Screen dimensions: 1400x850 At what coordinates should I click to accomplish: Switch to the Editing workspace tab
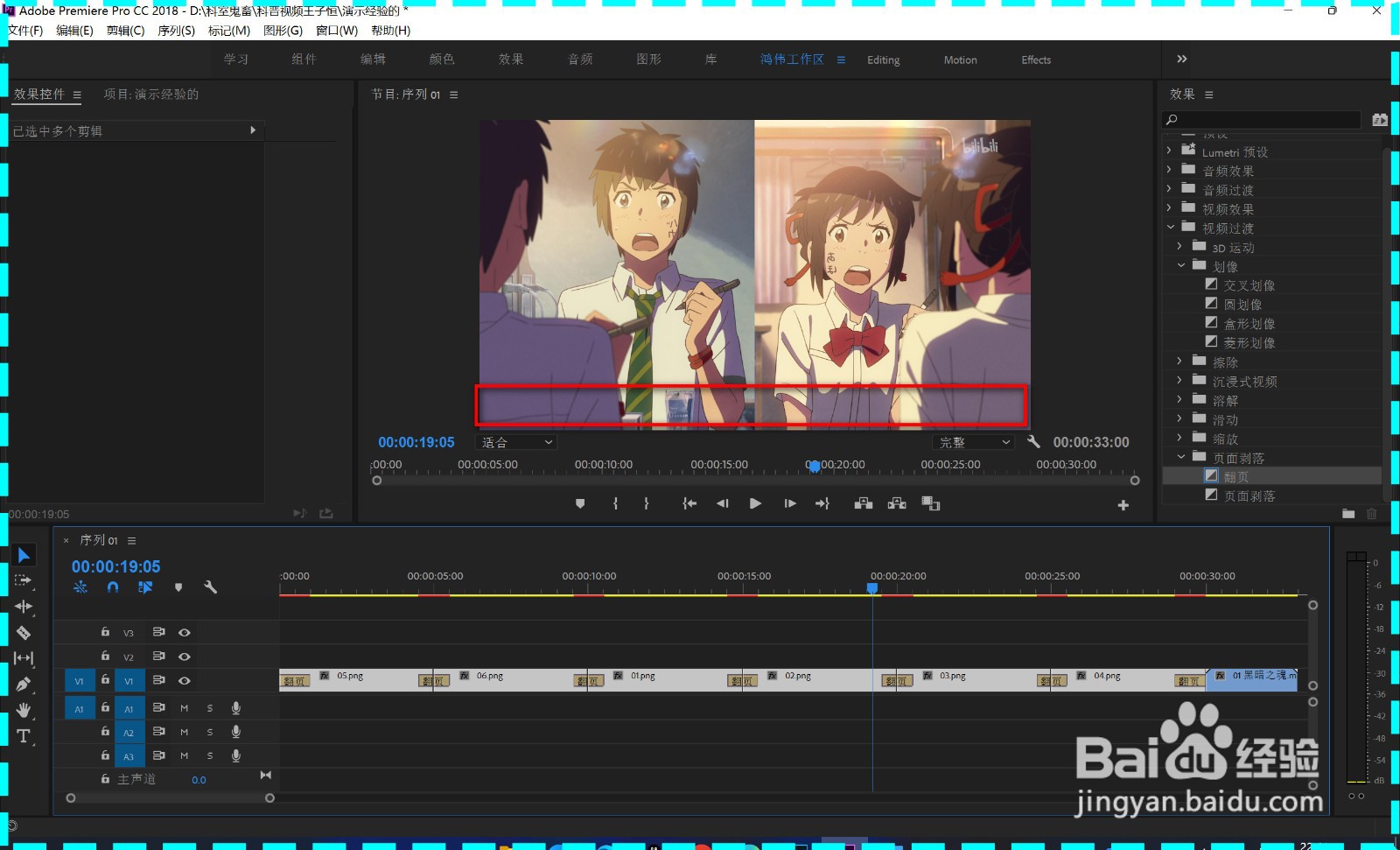(884, 60)
